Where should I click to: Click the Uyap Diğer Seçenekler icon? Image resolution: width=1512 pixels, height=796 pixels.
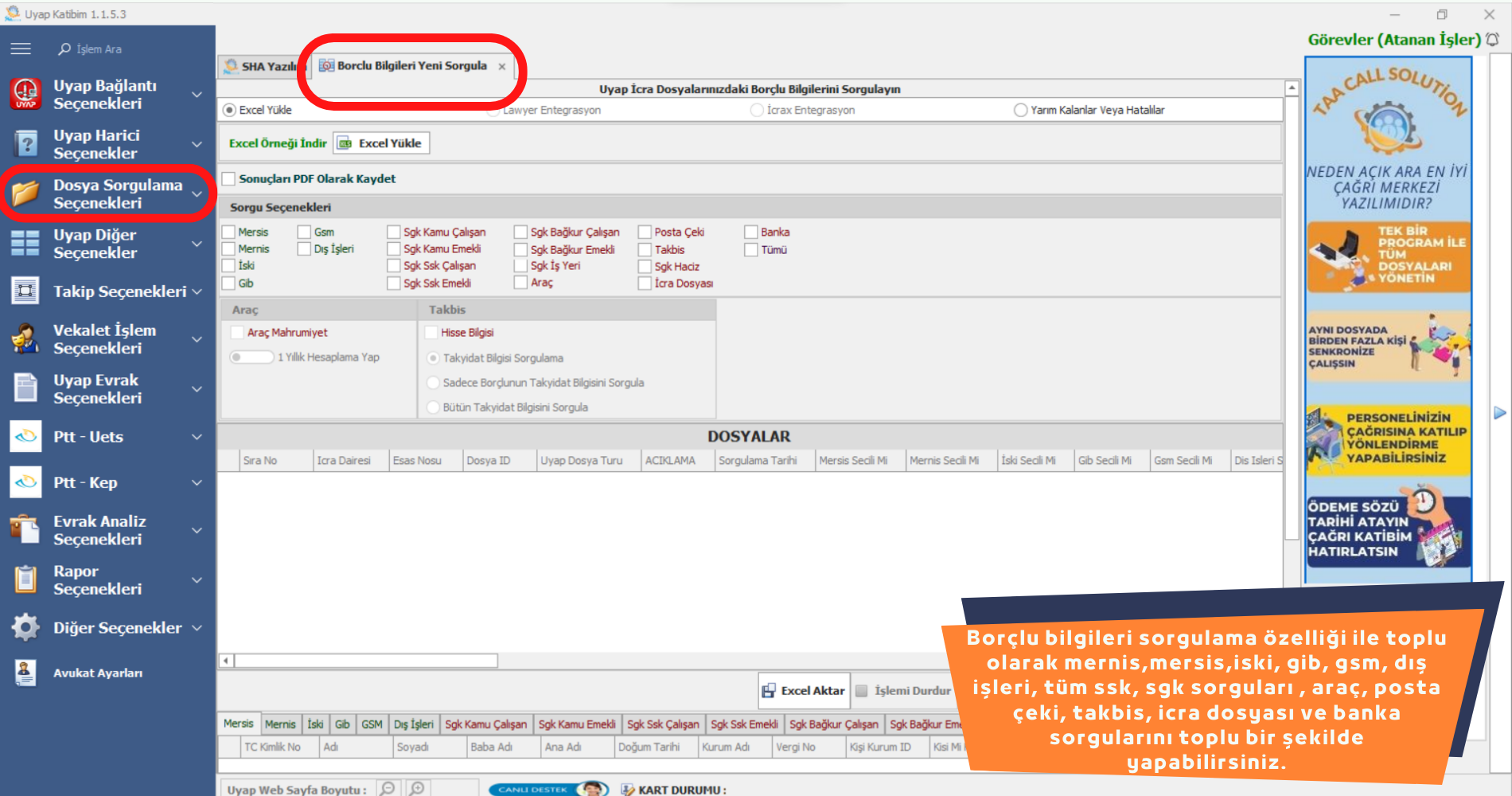coord(25,244)
